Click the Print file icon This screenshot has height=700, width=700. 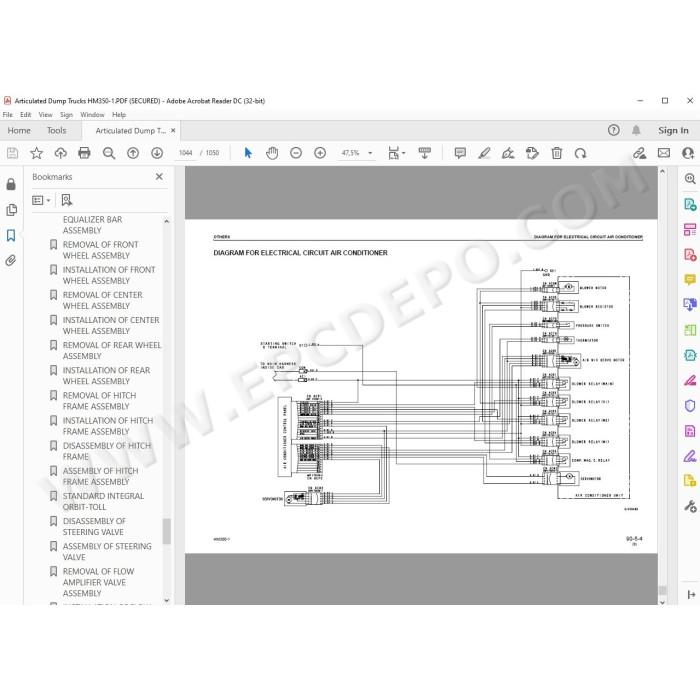(84, 153)
